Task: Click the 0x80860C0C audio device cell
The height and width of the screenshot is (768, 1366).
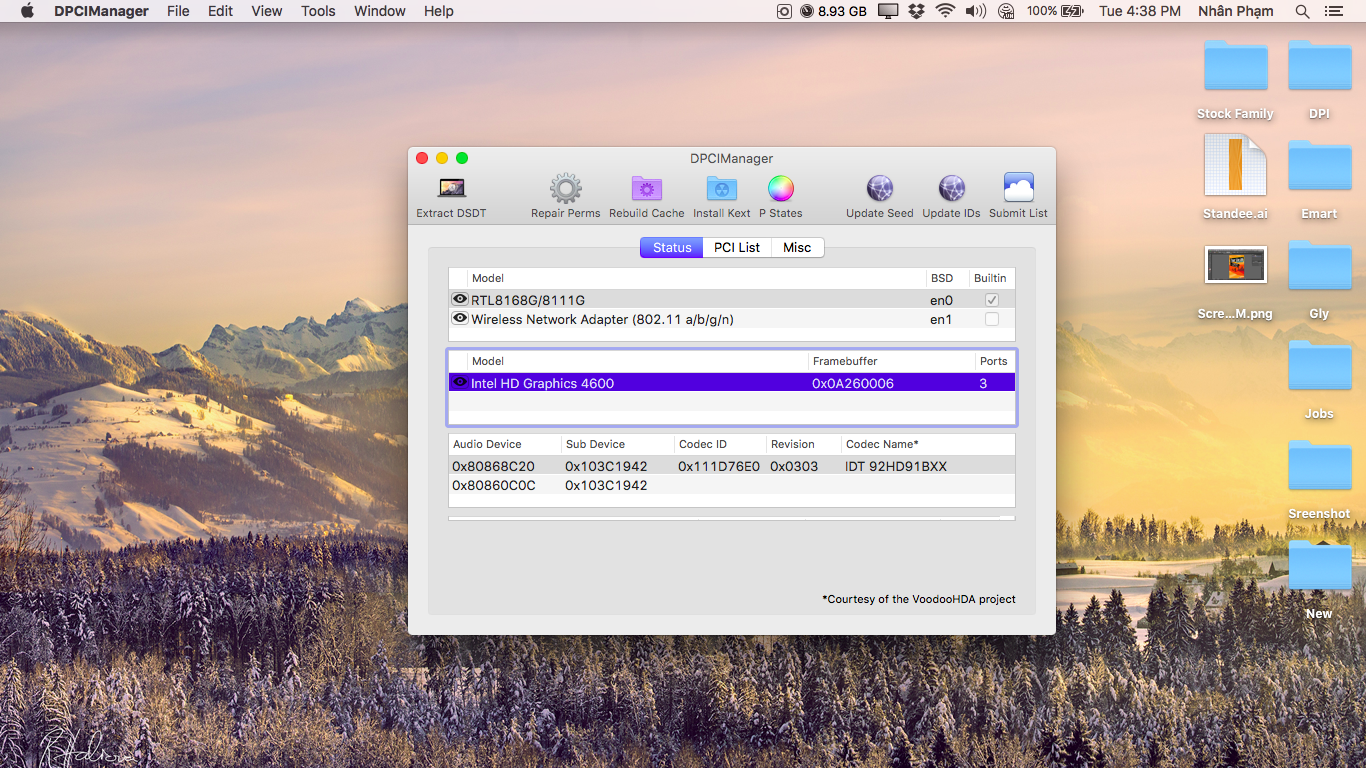Action: (493, 485)
